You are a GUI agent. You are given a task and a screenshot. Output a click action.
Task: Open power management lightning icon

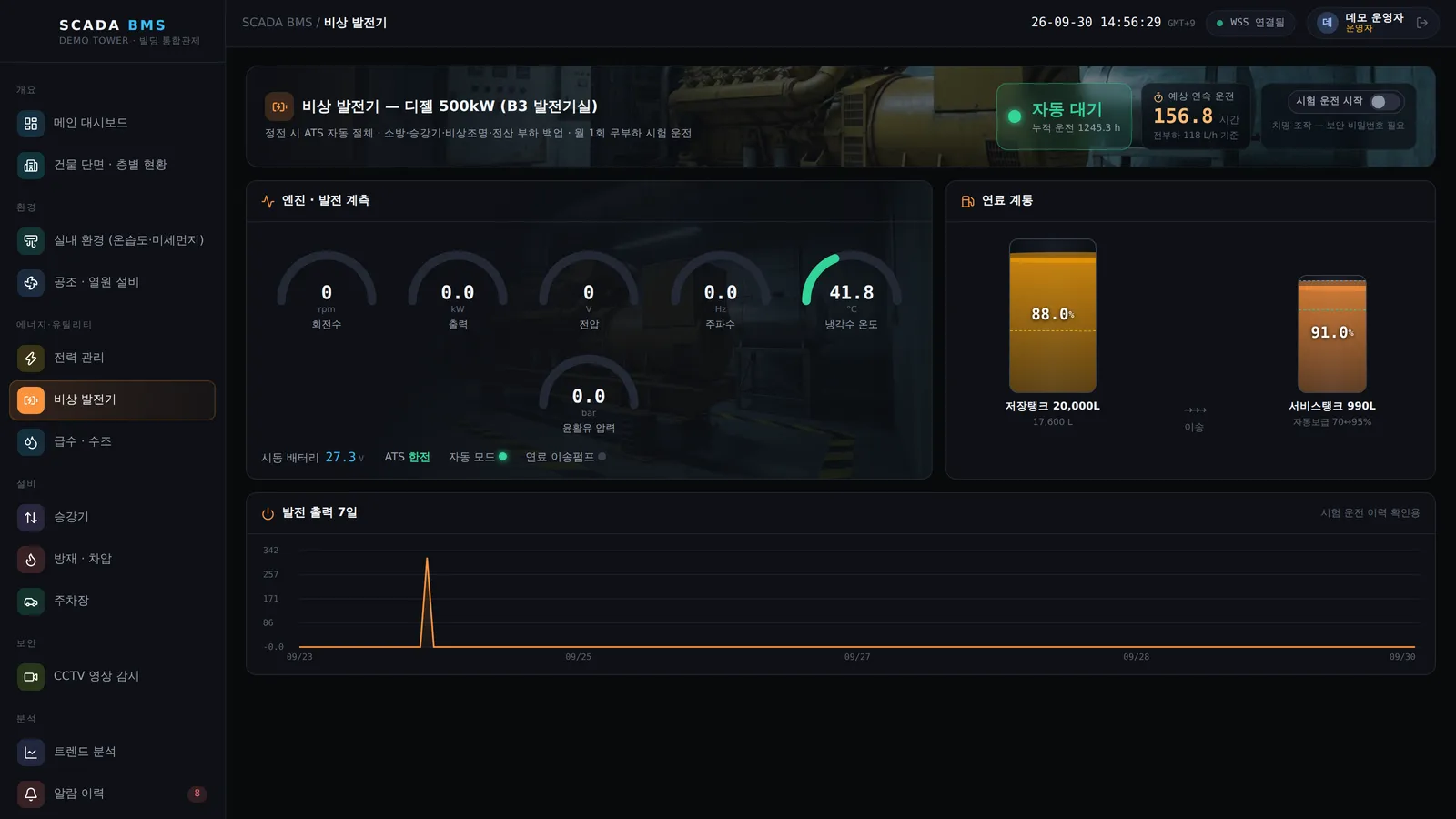tap(31, 358)
